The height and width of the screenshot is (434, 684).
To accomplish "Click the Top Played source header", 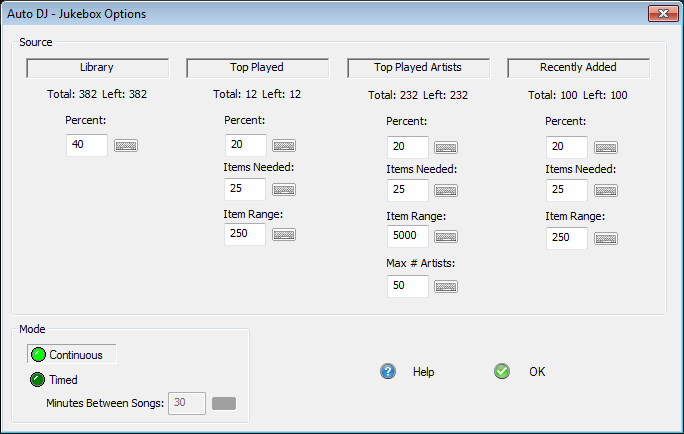I will [x=258, y=68].
